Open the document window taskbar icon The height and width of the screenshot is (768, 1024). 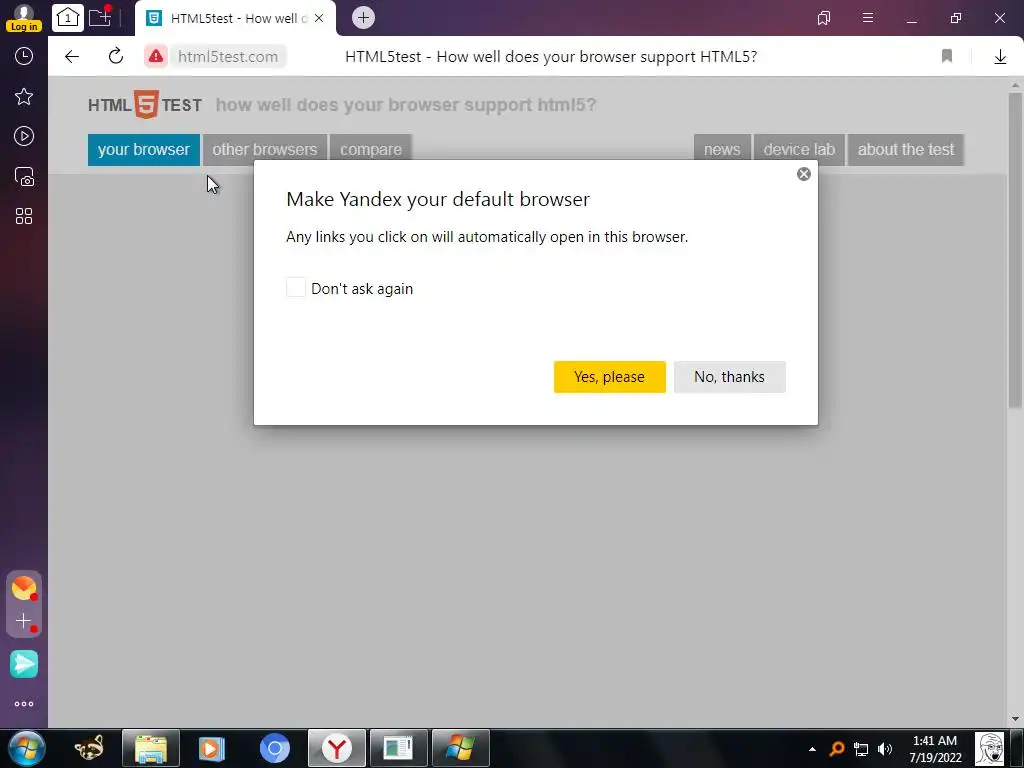[x=398, y=748]
